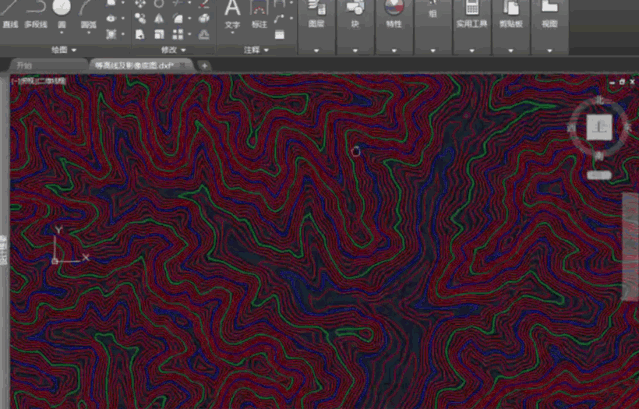Activate the Mirror tool in Modify panel
639x409 pixels.
[x=159, y=18]
